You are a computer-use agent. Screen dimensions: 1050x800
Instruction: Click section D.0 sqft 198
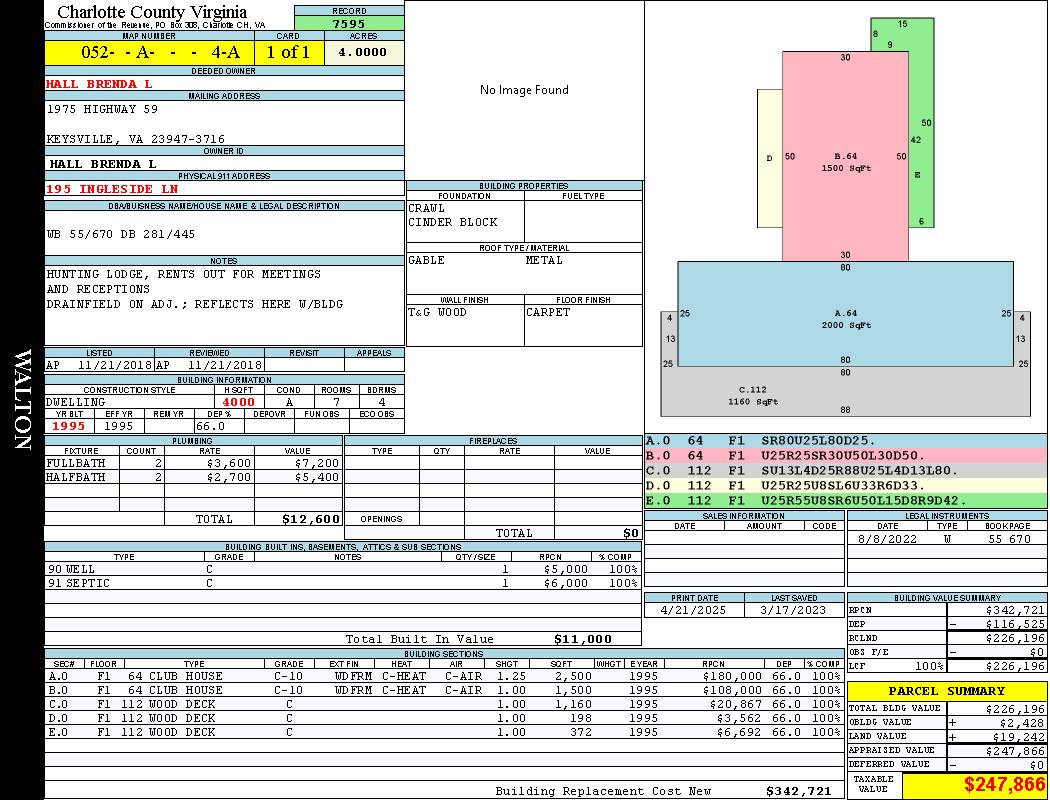coord(580,718)
